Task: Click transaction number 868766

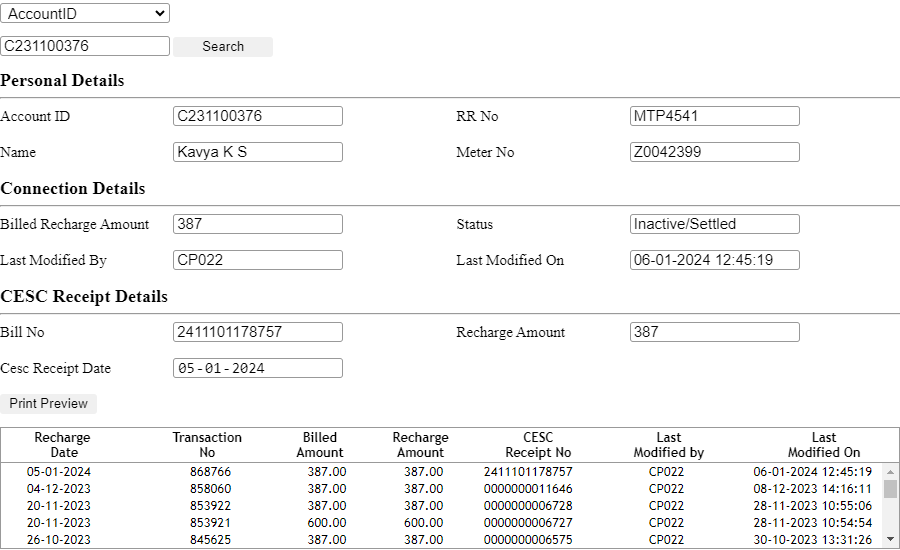Action: pyautogui.click(x=211, y=472)
